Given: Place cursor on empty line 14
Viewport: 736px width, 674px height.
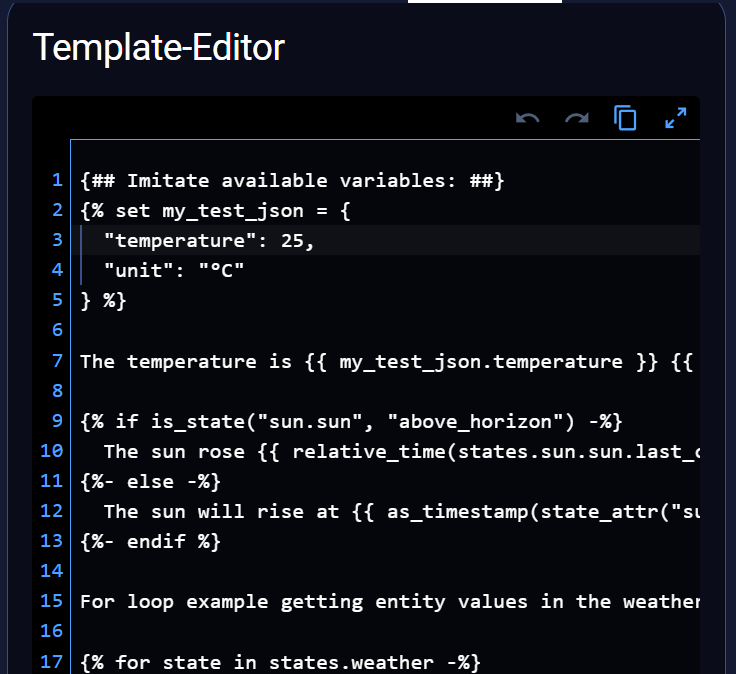Looking at the screenshot, I should tap(385, 572).
